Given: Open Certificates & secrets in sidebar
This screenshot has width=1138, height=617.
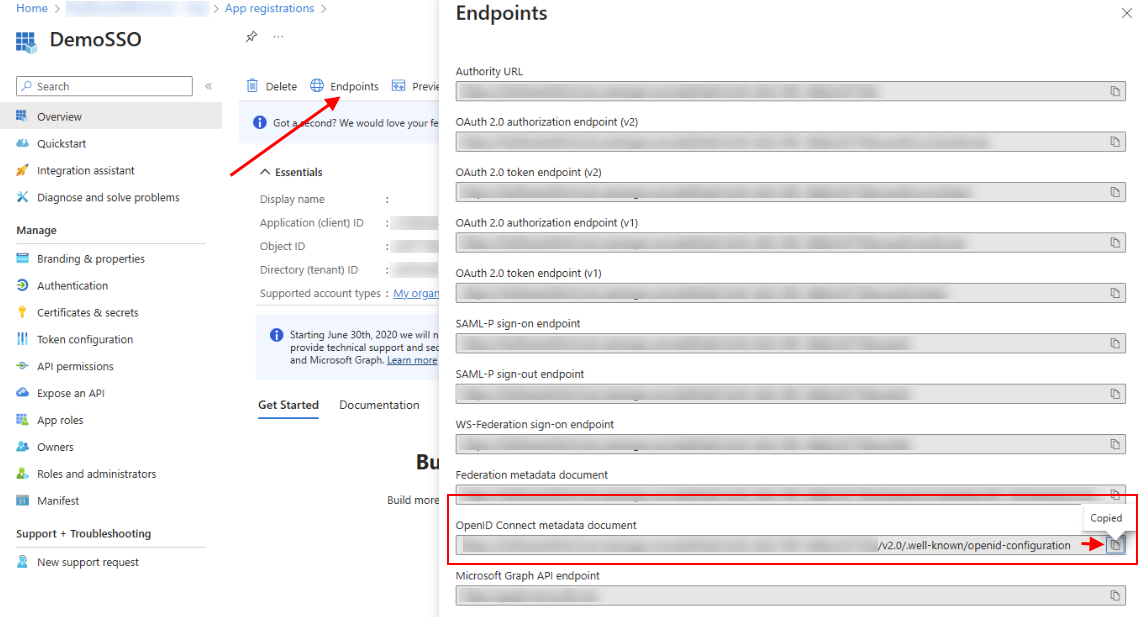Looking at the screenshot, I should (x=87, y=313).
